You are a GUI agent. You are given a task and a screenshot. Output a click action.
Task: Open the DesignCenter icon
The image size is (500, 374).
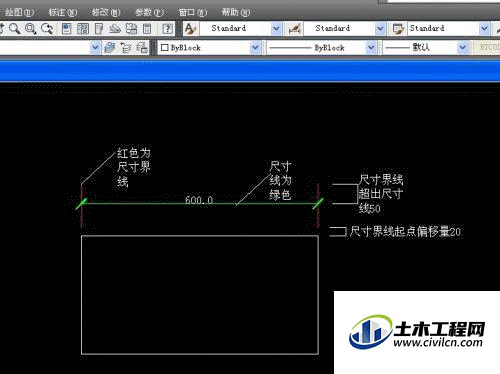(83, 29)
